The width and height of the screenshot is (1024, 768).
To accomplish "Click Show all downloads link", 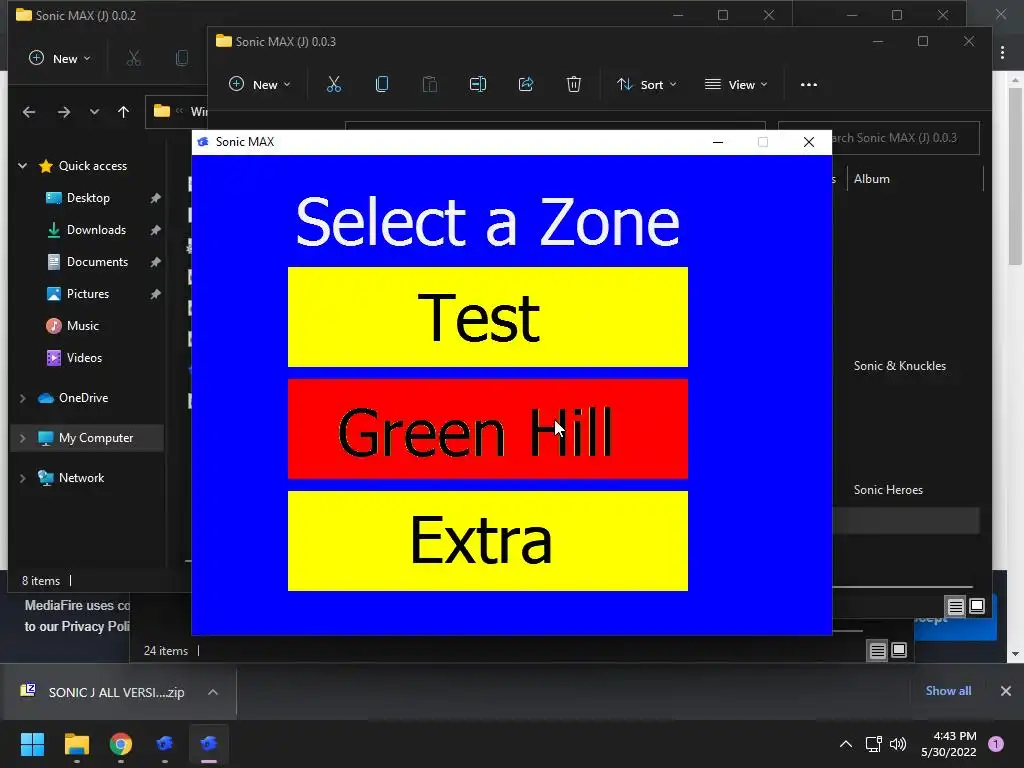I will (x=948, y=690).
